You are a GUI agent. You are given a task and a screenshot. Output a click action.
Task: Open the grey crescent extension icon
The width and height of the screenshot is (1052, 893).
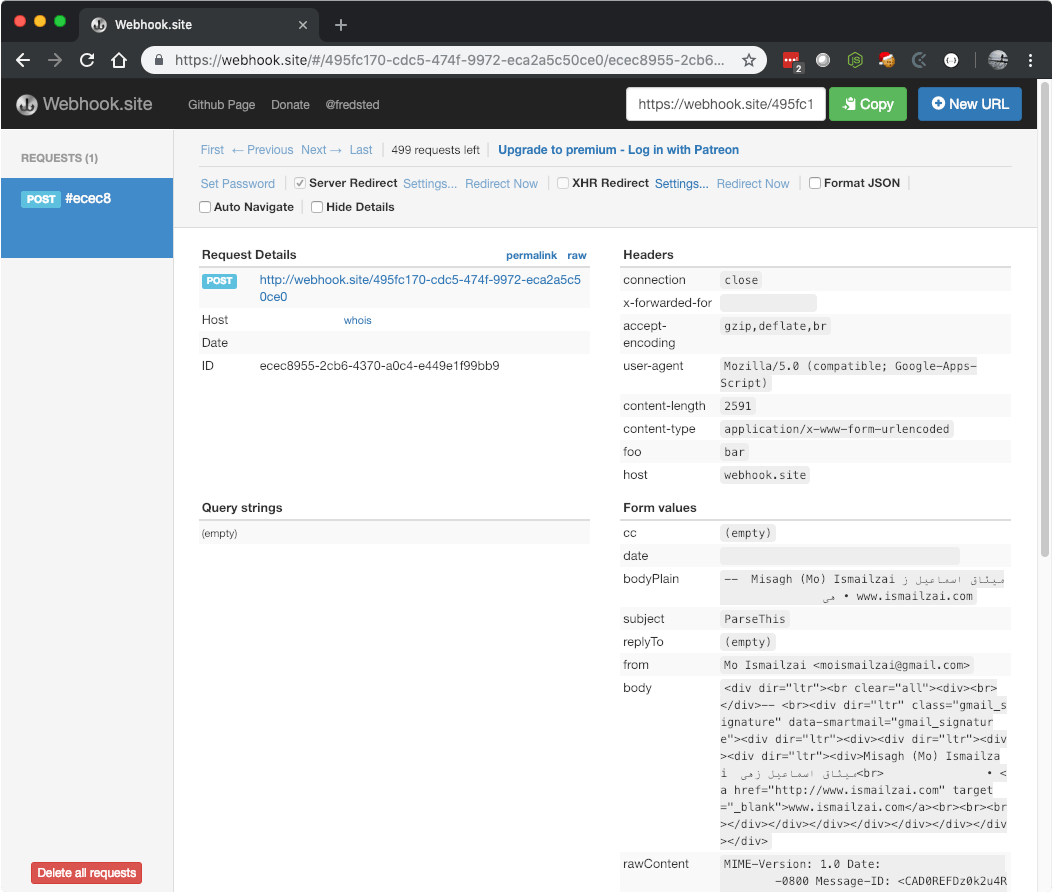click(919, 60)
